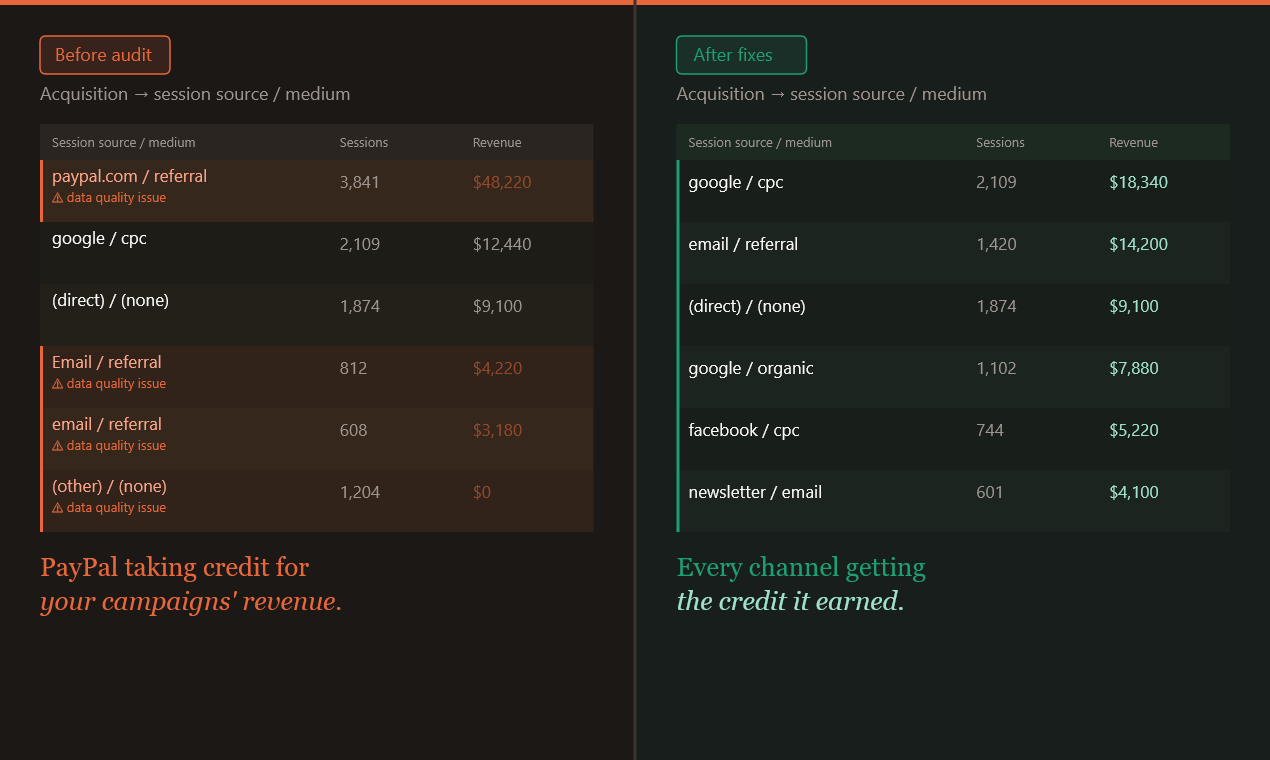Click the data quality issue label on (other) row

pyautogui.click(x=117, y=507)
